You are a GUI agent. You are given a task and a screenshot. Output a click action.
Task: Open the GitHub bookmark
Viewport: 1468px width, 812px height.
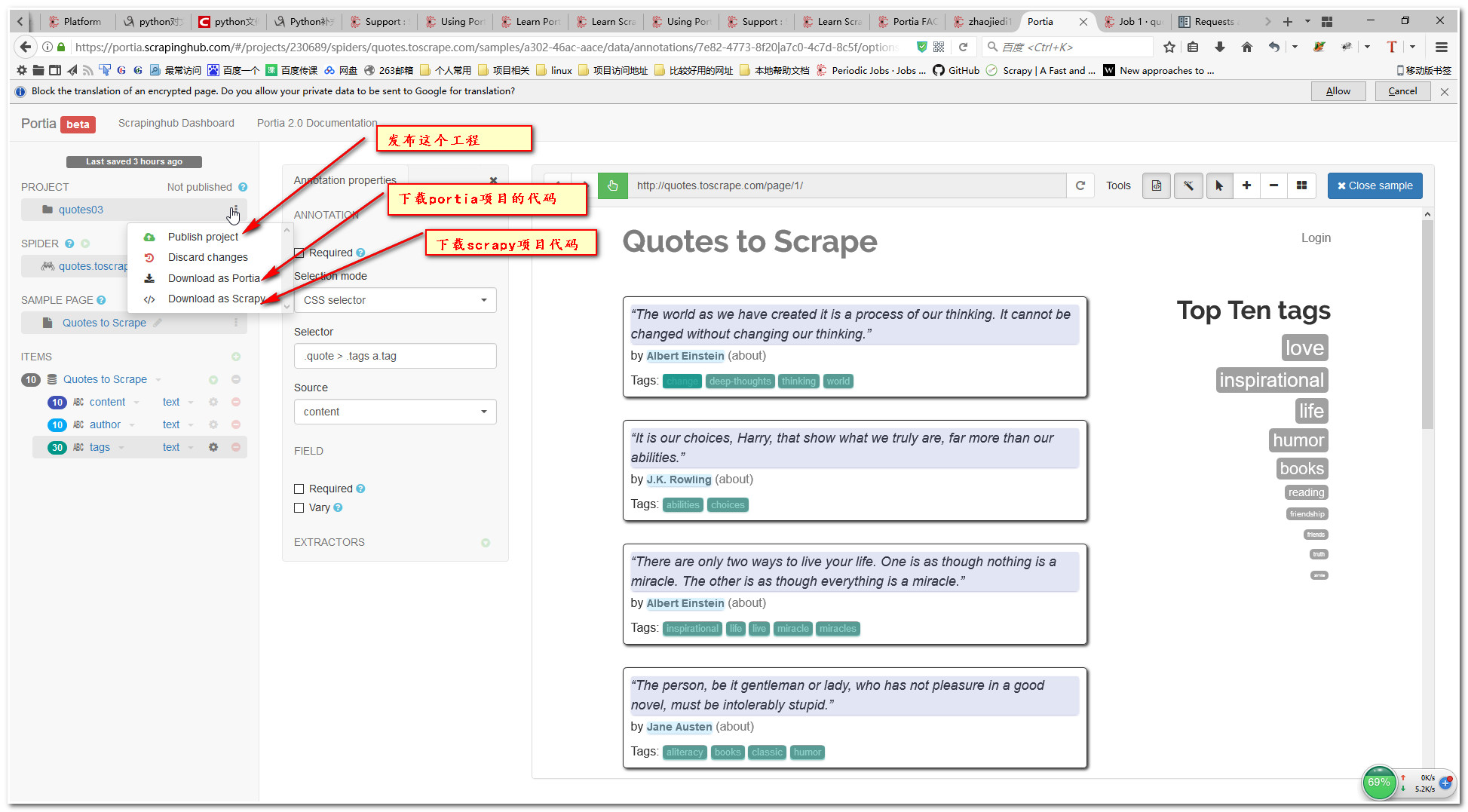pyautogui.click(x=956, y=70)
